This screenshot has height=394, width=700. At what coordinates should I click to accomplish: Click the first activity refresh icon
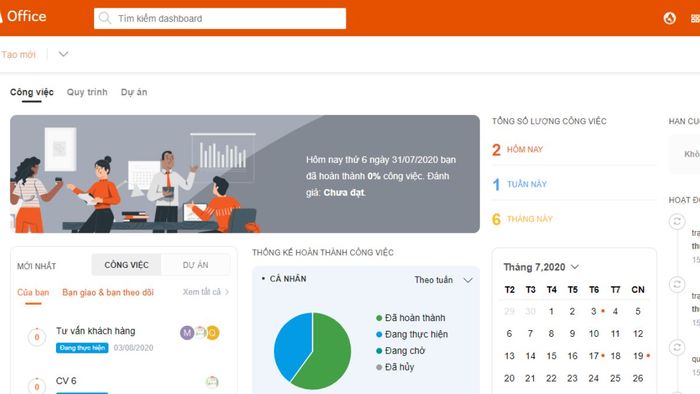[677, 221]
